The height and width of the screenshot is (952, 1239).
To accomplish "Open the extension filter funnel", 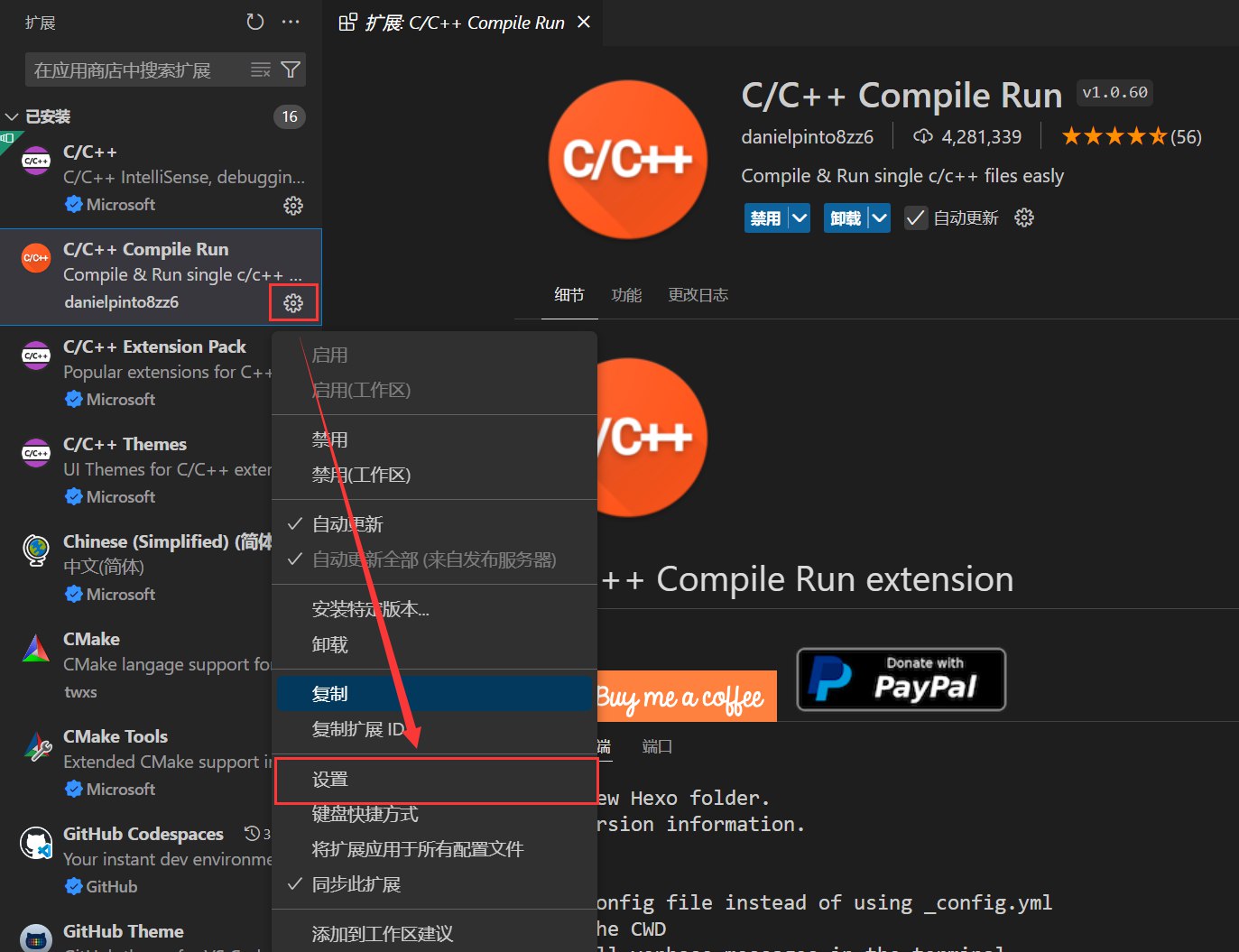I will pos(291,69).
